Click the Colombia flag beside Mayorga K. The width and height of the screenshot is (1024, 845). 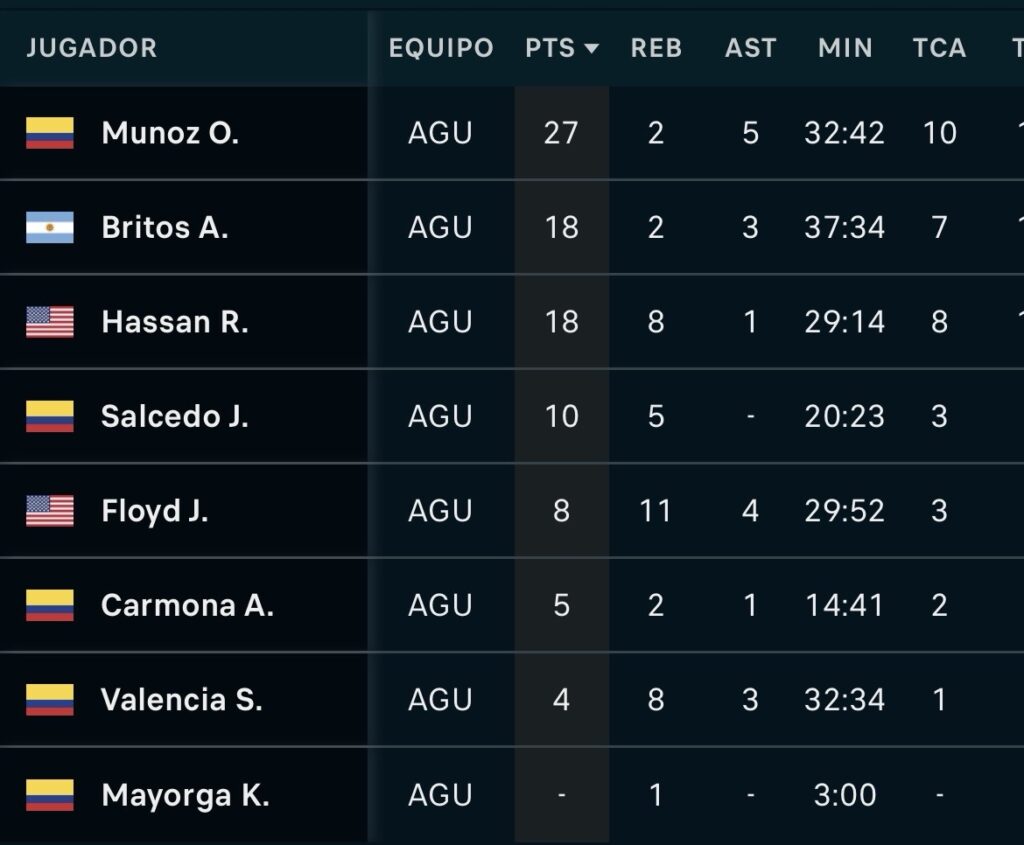point(50,795)
